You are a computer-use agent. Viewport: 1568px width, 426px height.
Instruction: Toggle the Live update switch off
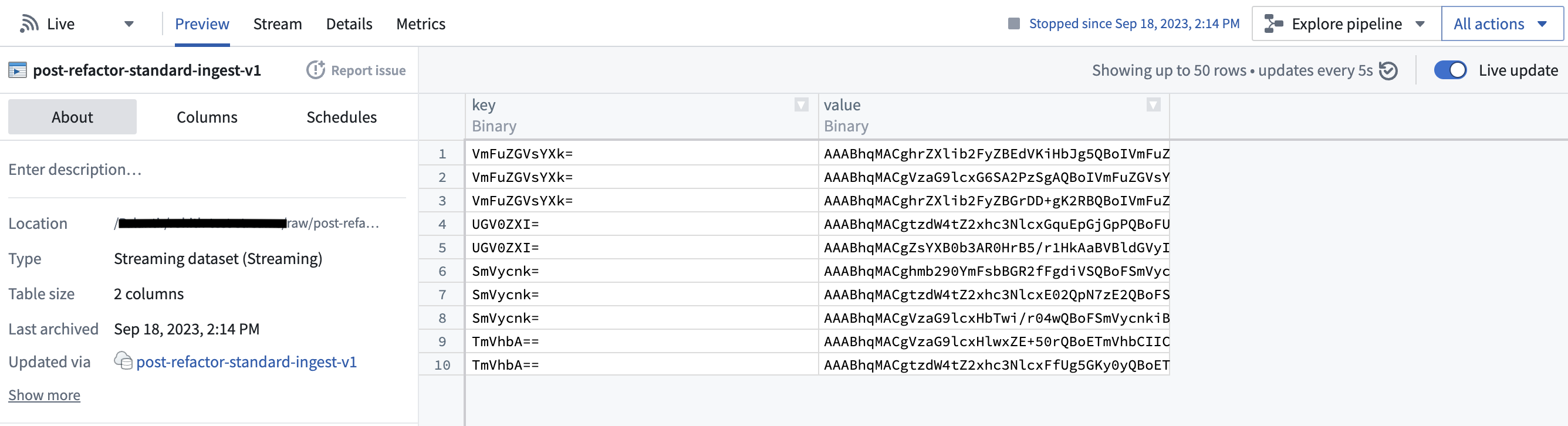[1450, 70]
